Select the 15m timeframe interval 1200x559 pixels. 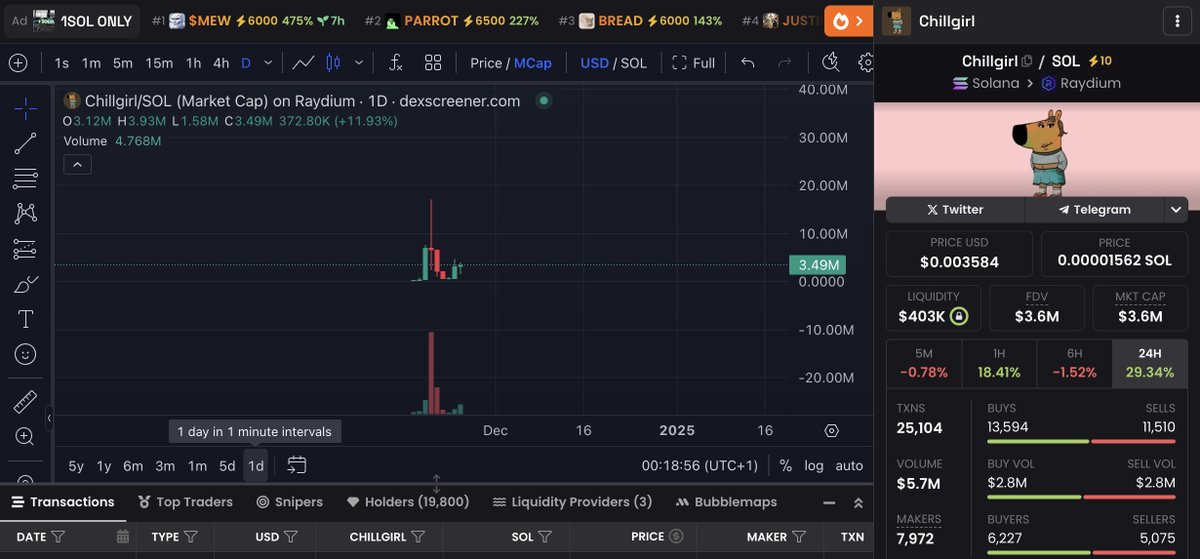click(x=159, y=63)
